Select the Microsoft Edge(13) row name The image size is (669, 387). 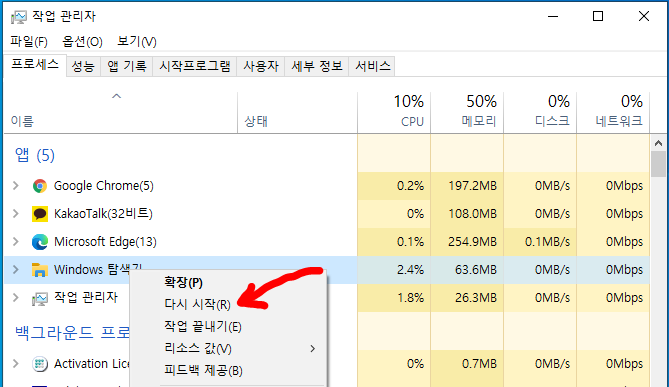(x=105, y=242)
